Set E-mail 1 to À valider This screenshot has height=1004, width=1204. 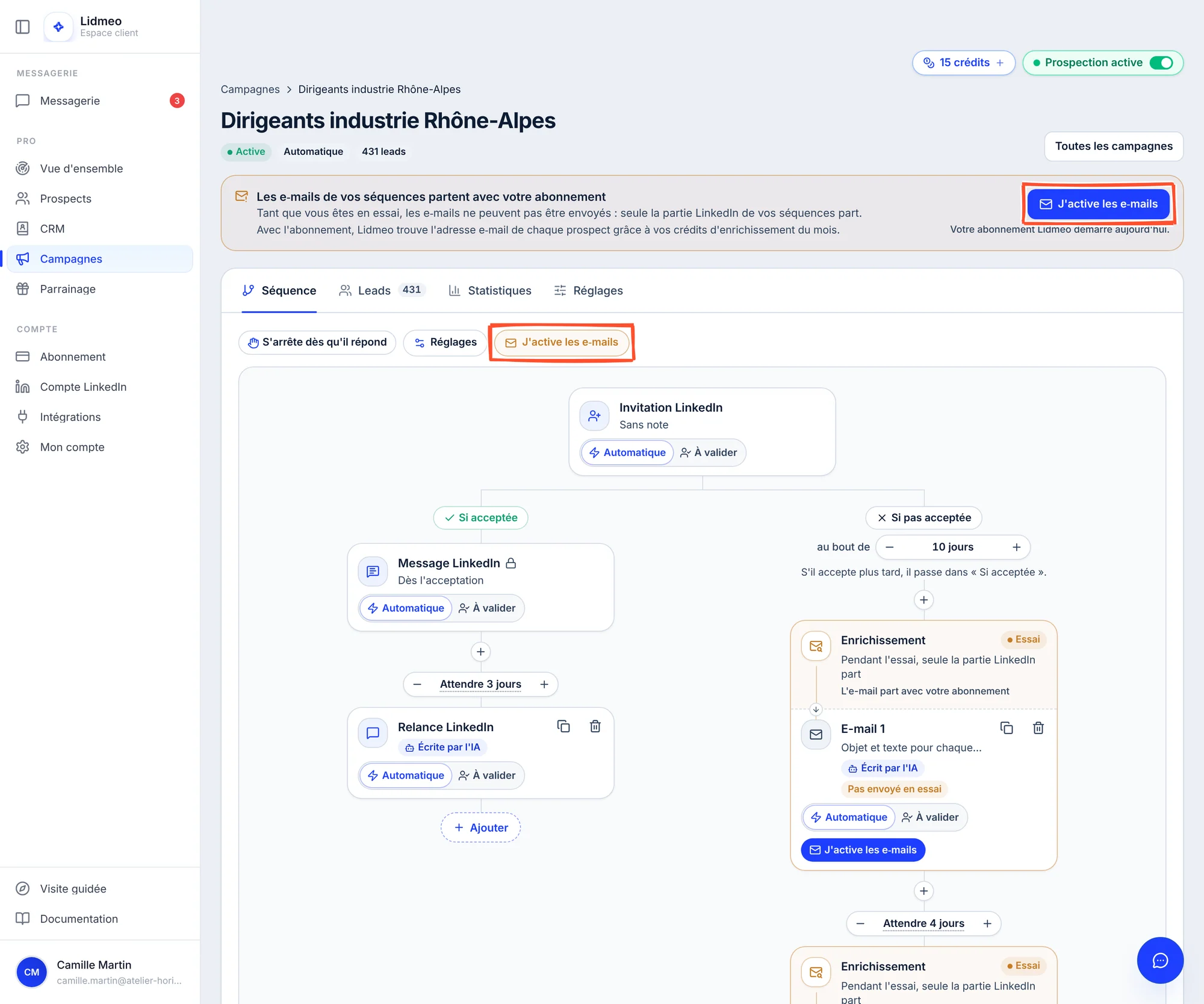(930, 817)
